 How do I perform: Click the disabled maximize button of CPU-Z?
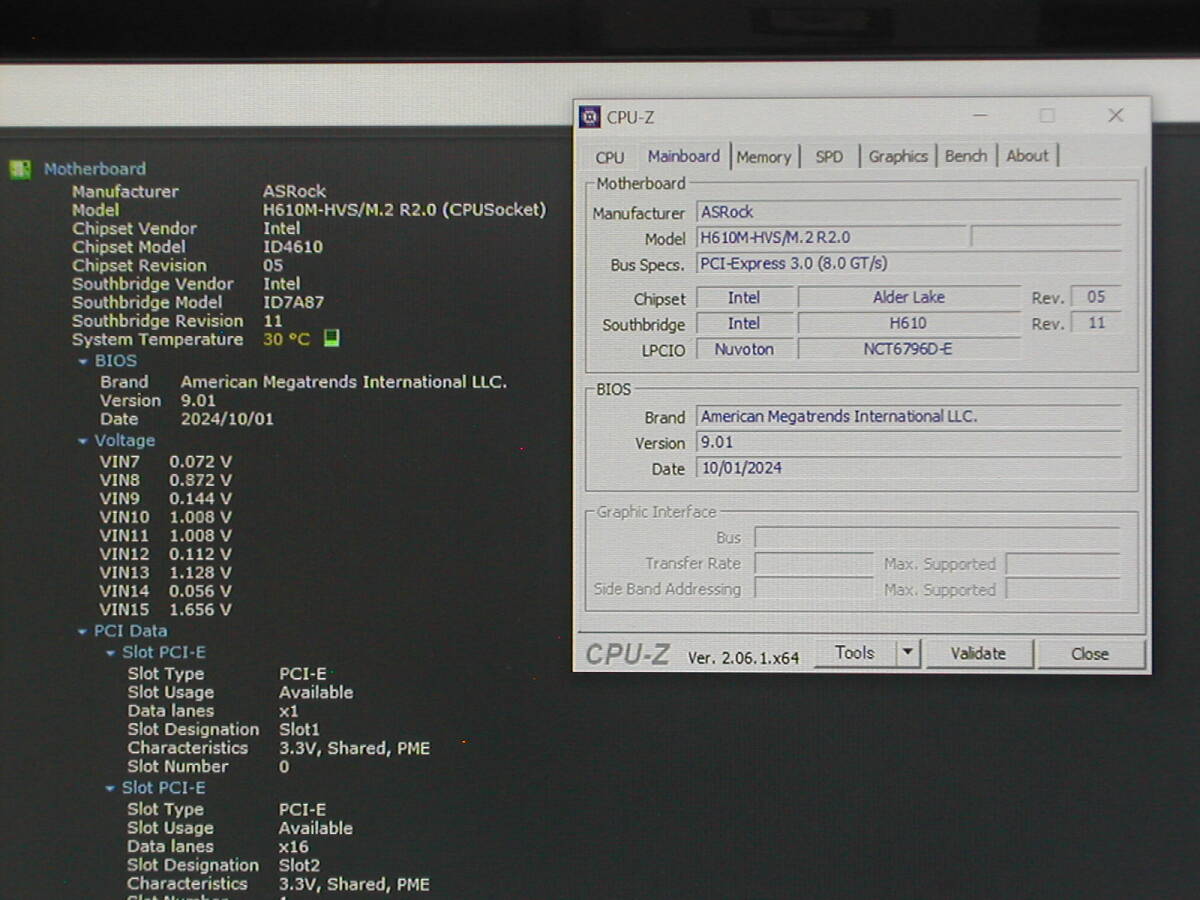(x=1047, y=116)
